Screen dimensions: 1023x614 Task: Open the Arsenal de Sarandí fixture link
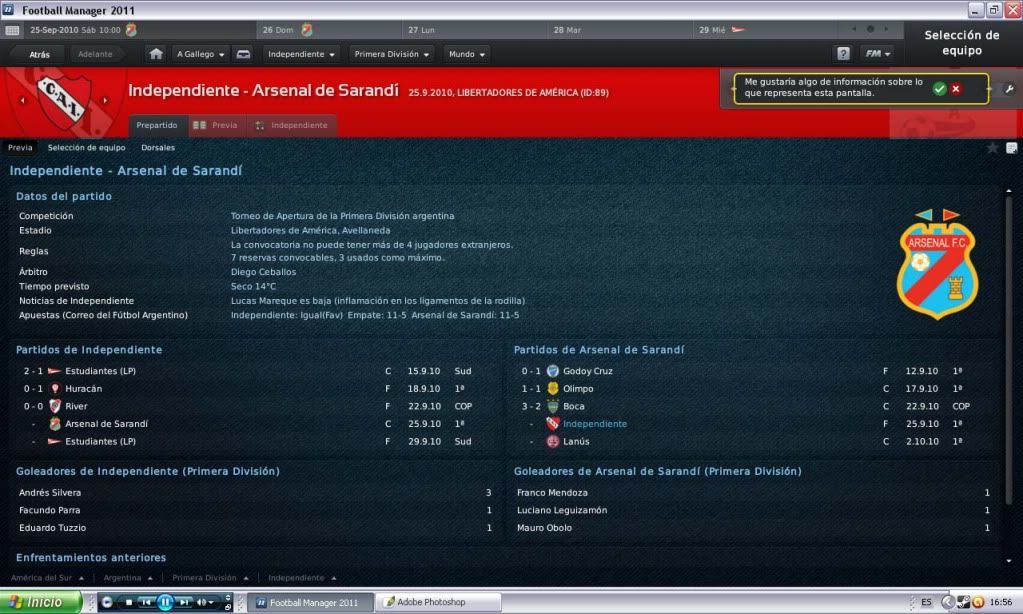(x=106, y=424)
